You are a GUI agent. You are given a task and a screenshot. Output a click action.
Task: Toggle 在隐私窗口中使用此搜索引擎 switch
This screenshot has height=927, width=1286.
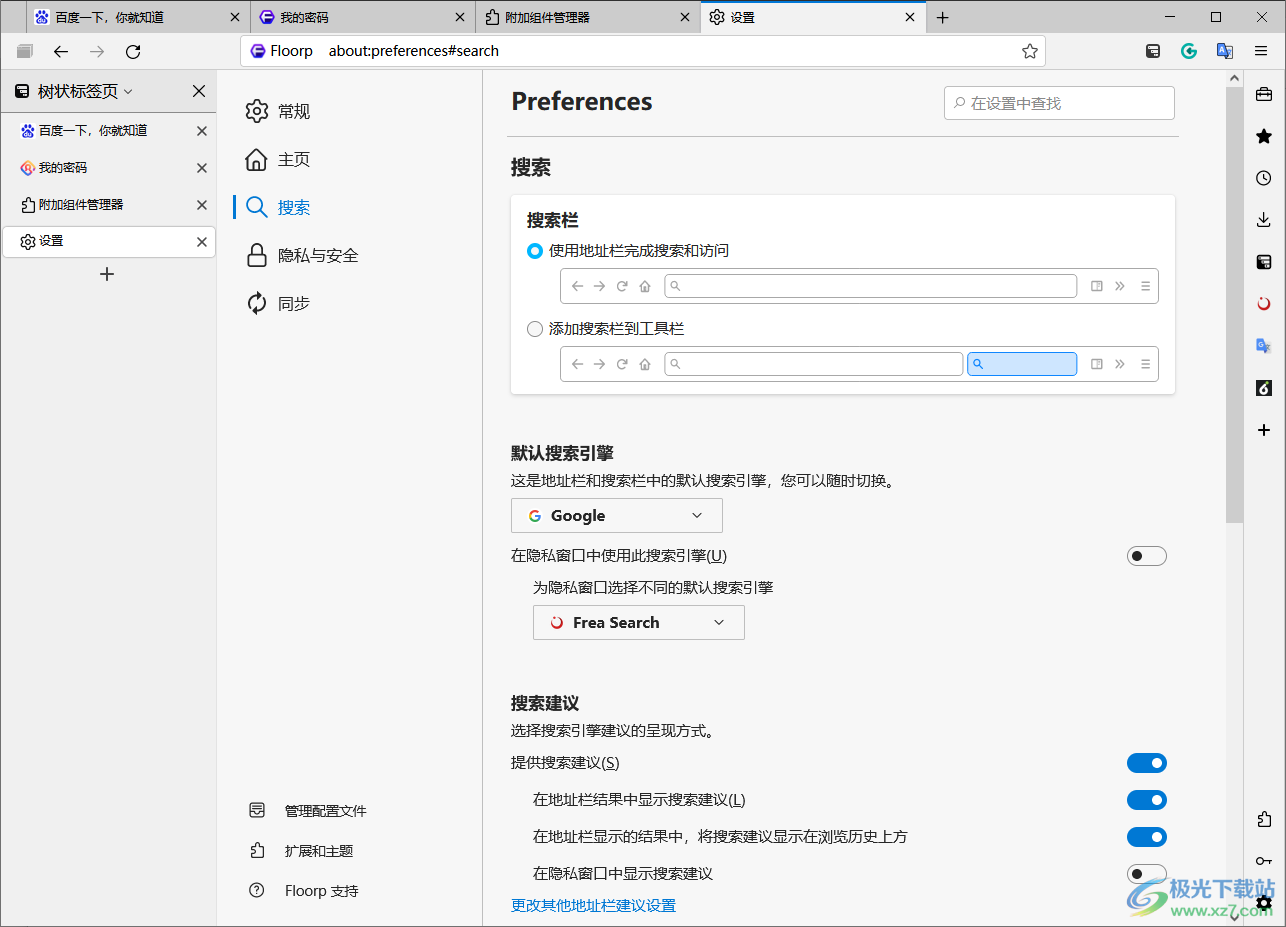pos(1146,555)
